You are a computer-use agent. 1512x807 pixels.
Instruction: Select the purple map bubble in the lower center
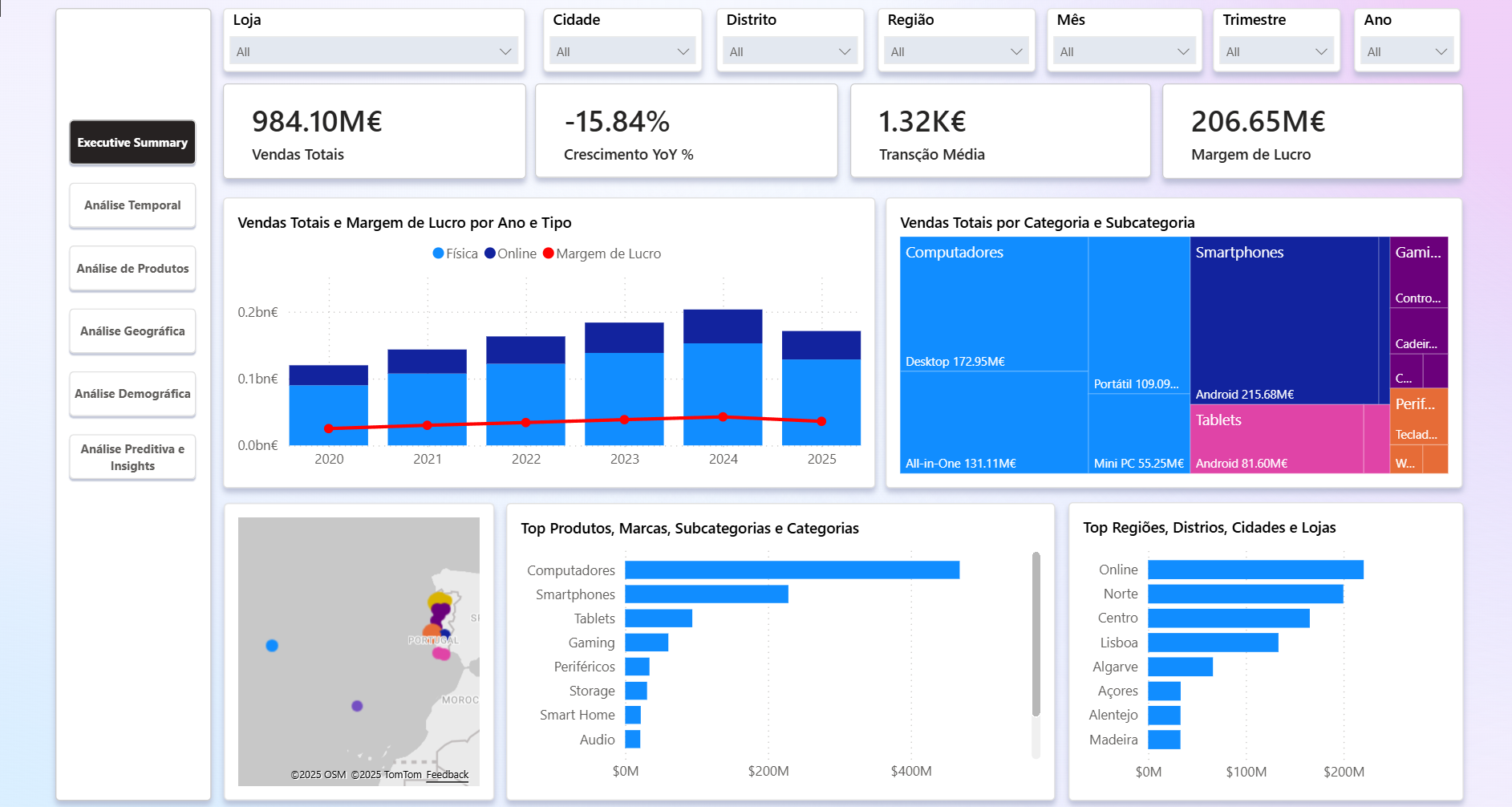pyautogui.click(x=357, y=706)
